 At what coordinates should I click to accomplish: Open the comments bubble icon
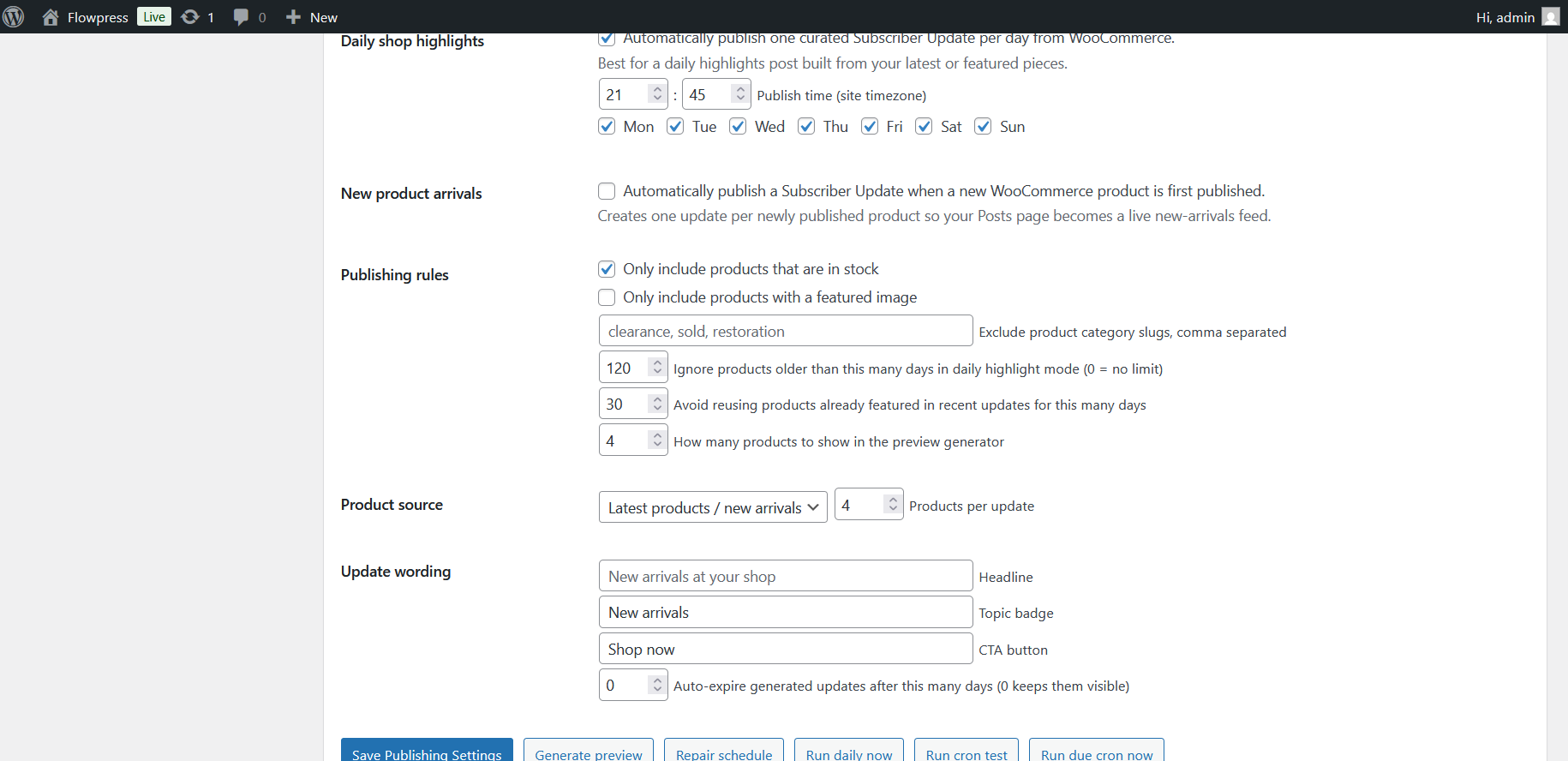click(x=241, y=17)
